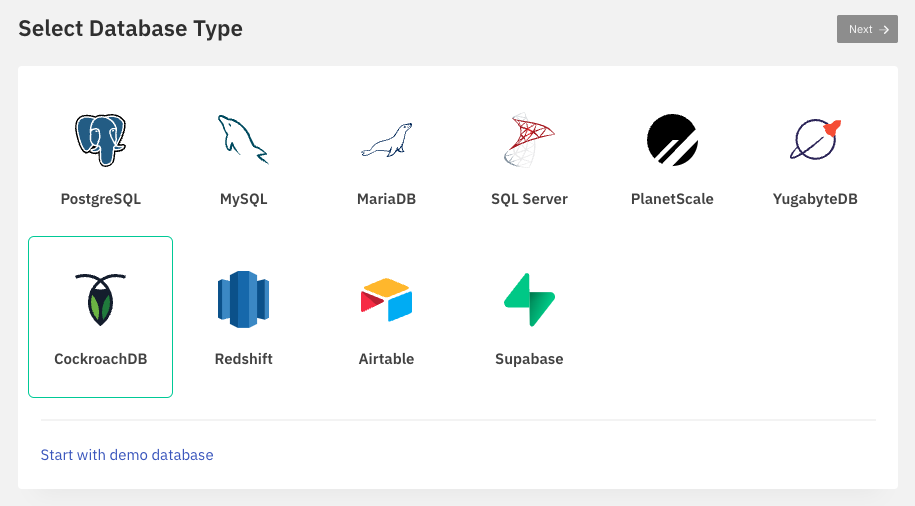Select the PostgreSQL elephant icon

click(100, 140)
